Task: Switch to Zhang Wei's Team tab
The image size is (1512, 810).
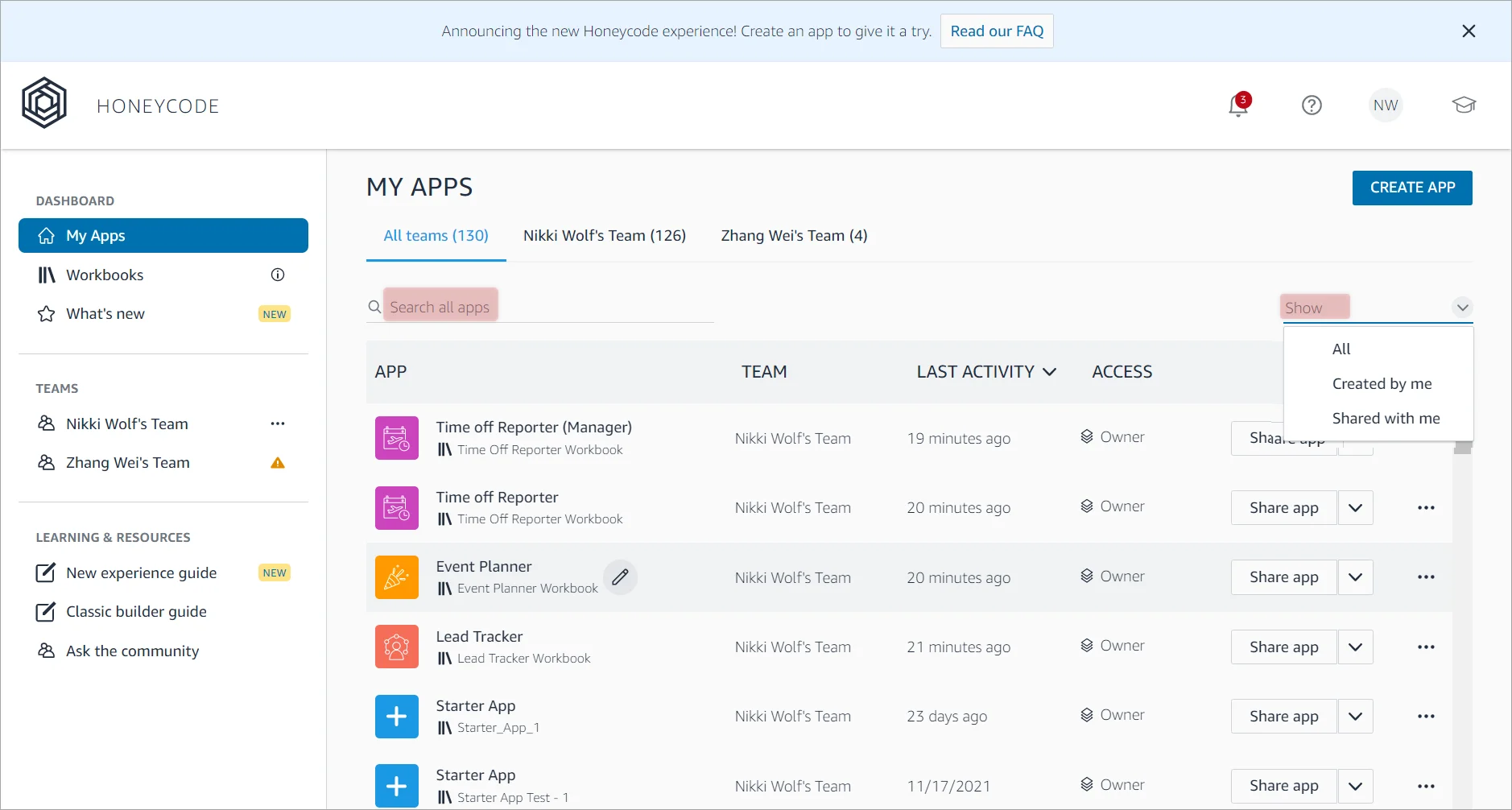Action: 793,236
